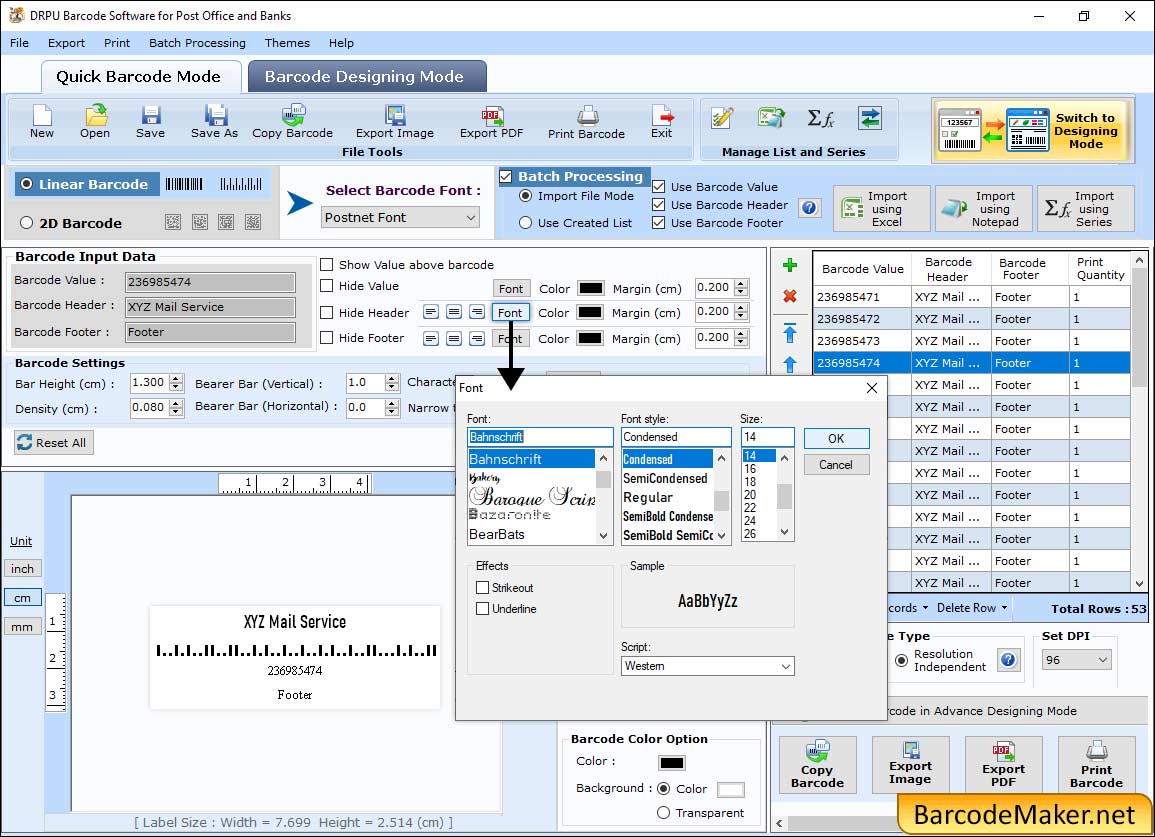Select the Transparent background option

pos(663,813)
